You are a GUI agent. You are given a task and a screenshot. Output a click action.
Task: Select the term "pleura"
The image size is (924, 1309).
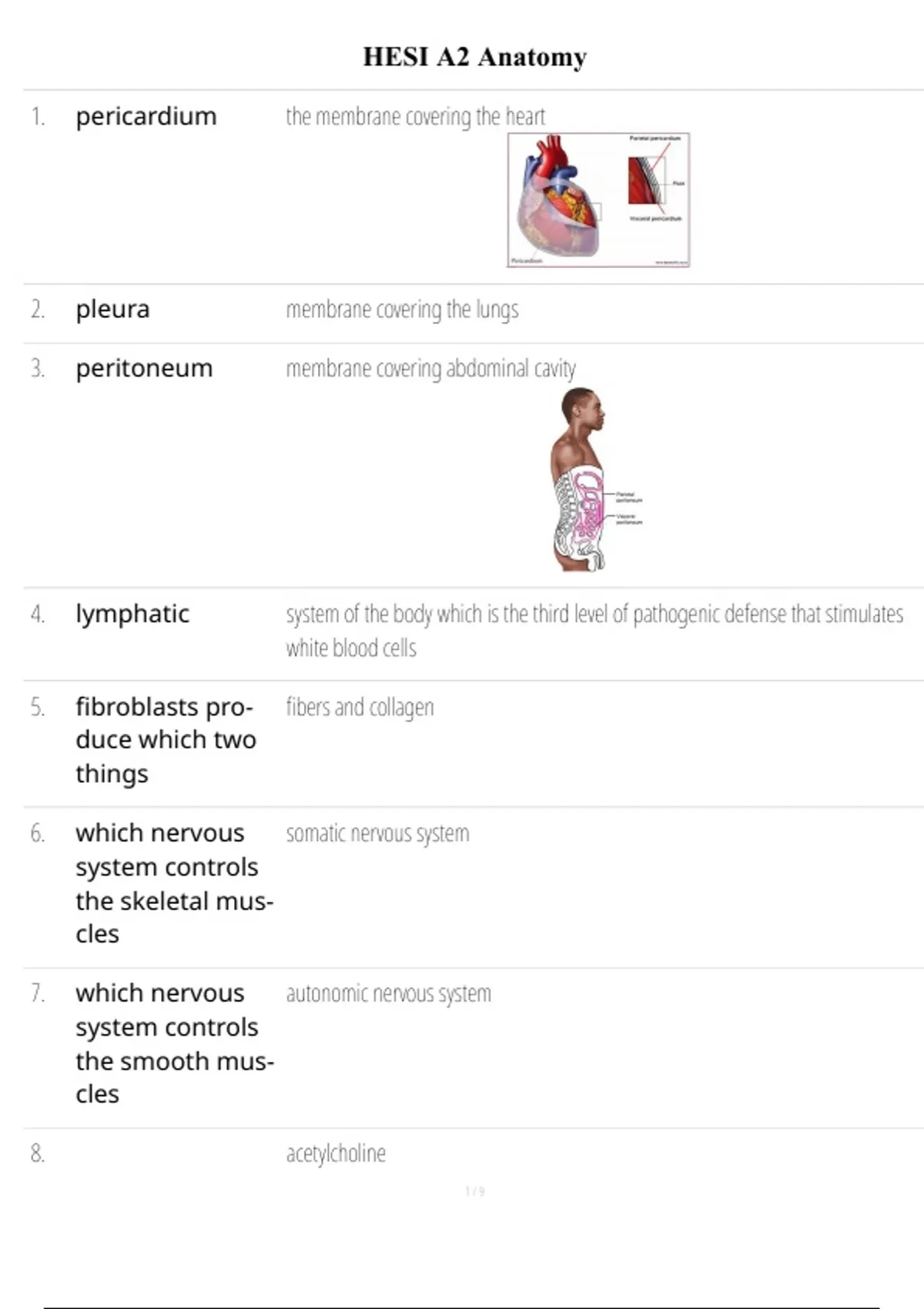point(112,309)
